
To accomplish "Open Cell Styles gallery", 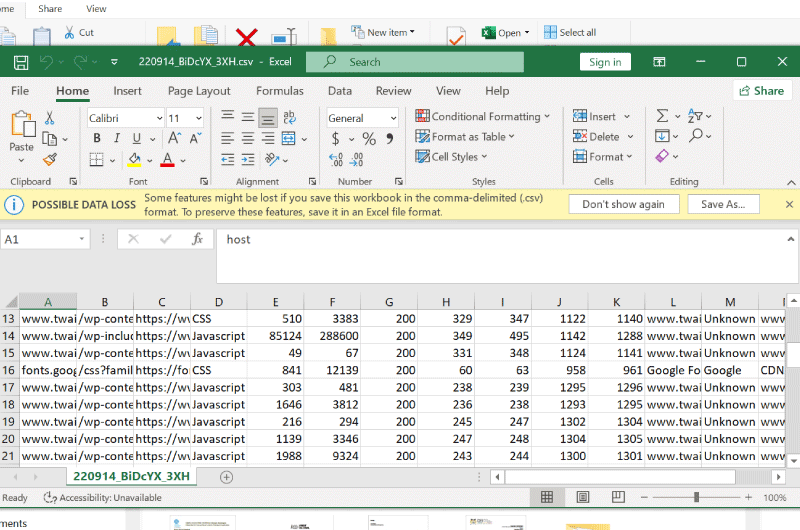I will [x=451, y=157].
